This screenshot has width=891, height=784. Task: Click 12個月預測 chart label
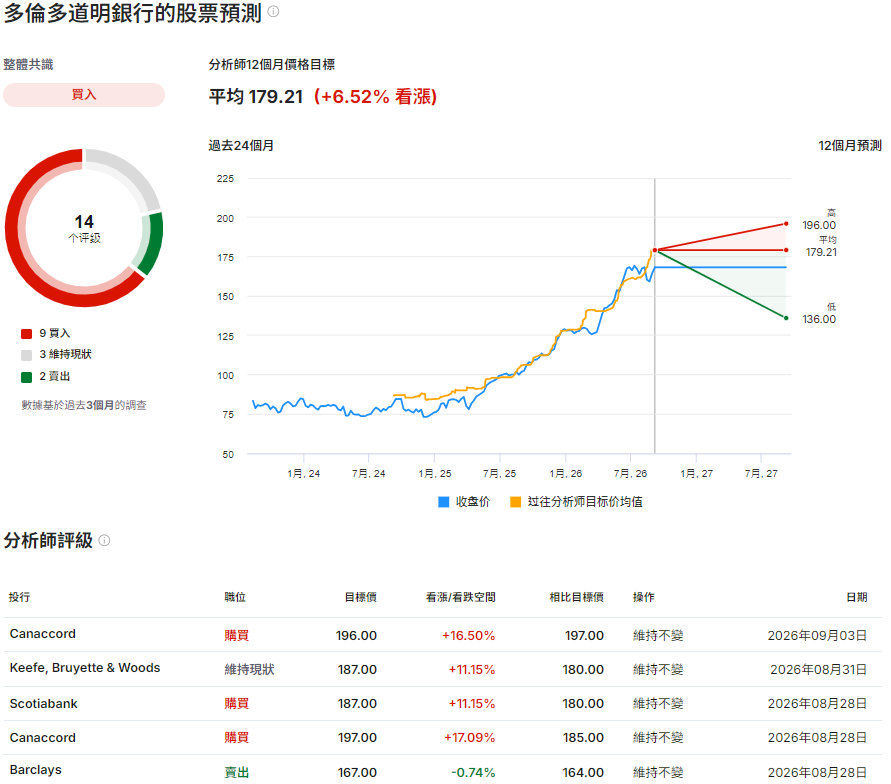pyautogui.click(x=850, y=146)
